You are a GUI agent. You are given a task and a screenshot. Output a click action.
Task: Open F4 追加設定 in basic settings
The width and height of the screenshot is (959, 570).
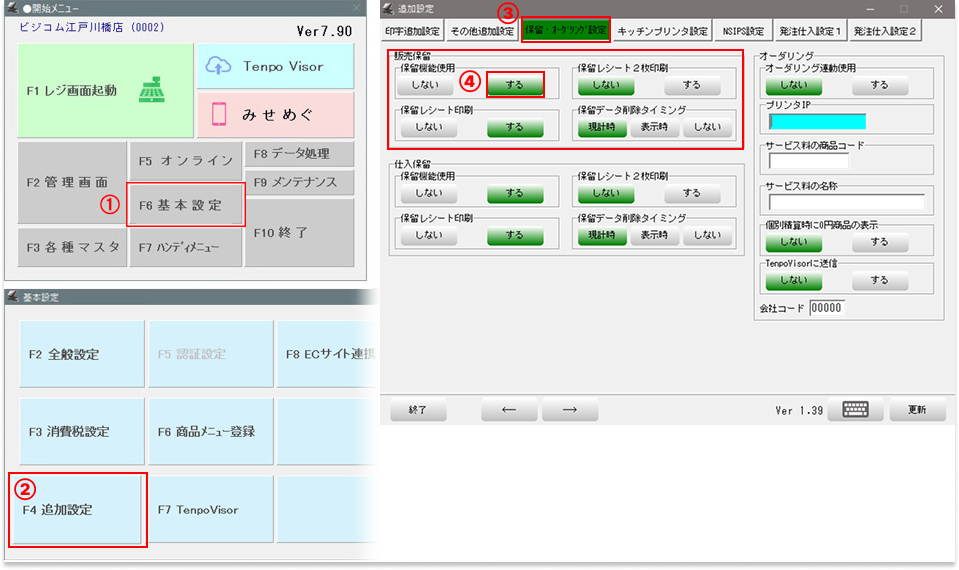pos(78,510)
